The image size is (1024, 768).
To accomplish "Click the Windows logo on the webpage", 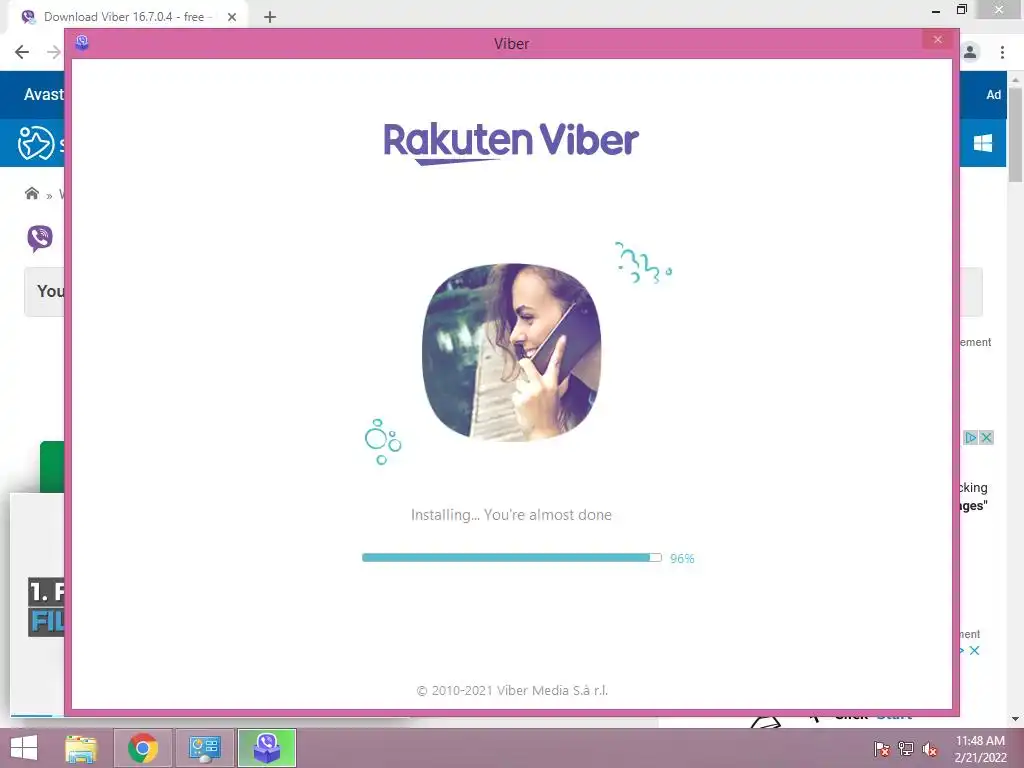I will [983, 143].
